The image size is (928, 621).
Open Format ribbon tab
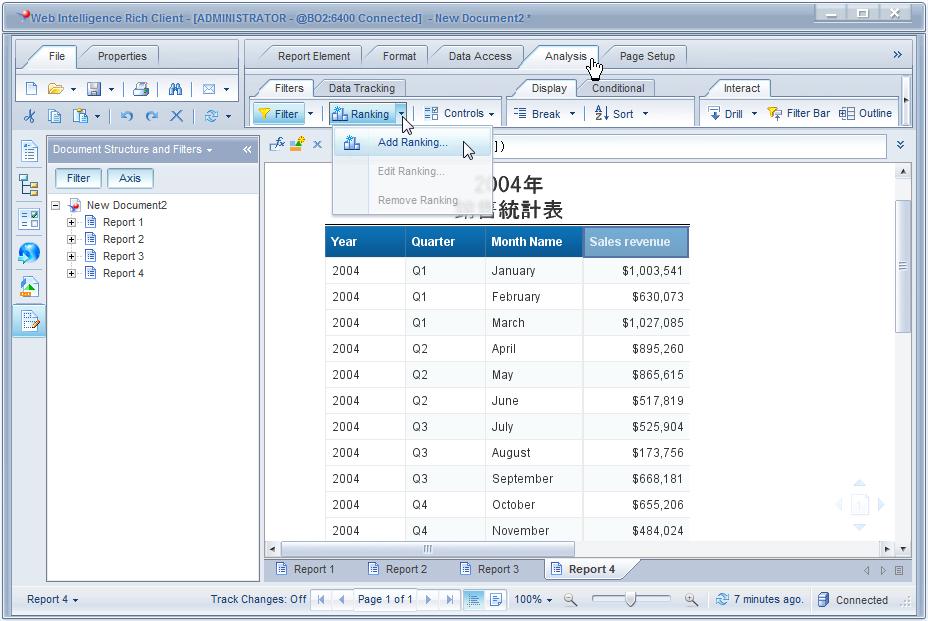pyautogui.click(x=399, y=56)
